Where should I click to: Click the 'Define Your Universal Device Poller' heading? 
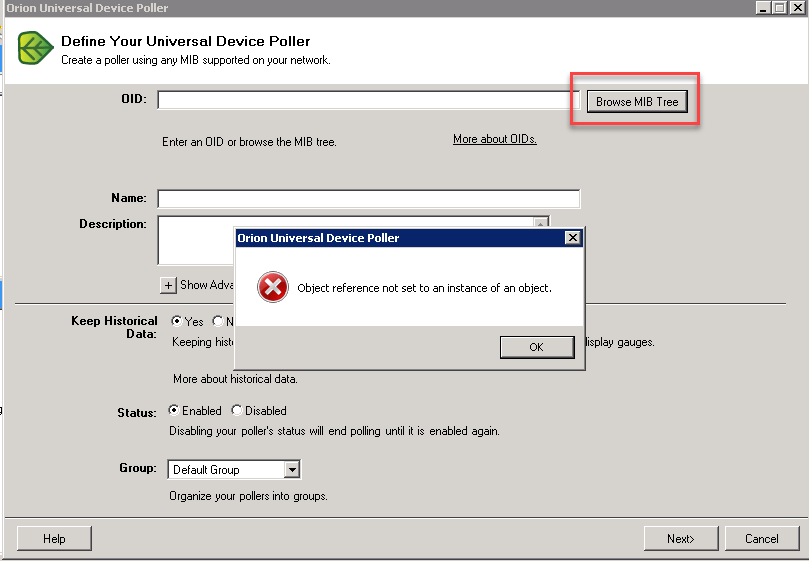click(x=186, y=41)
